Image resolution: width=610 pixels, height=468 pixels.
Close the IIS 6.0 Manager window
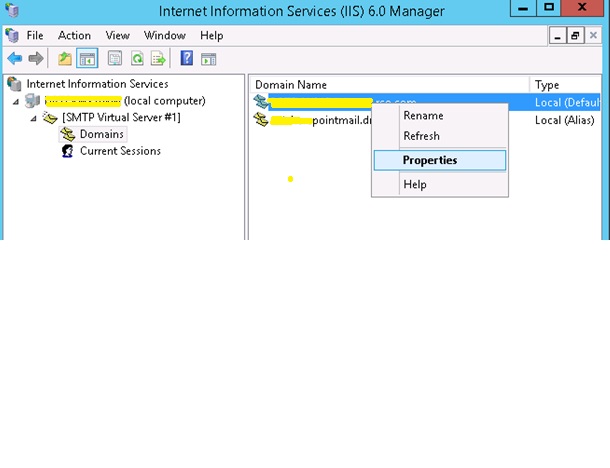[x=582, y=8]
